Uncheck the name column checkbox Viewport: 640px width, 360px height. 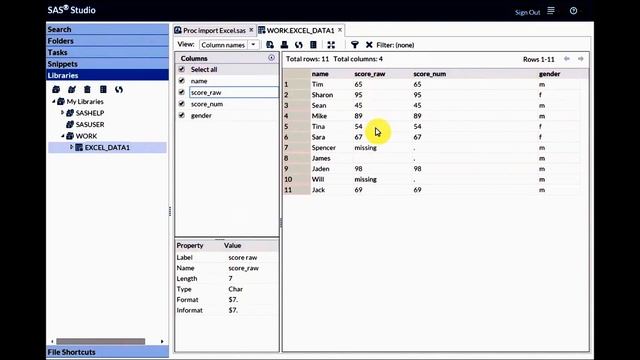click(182, 81)
